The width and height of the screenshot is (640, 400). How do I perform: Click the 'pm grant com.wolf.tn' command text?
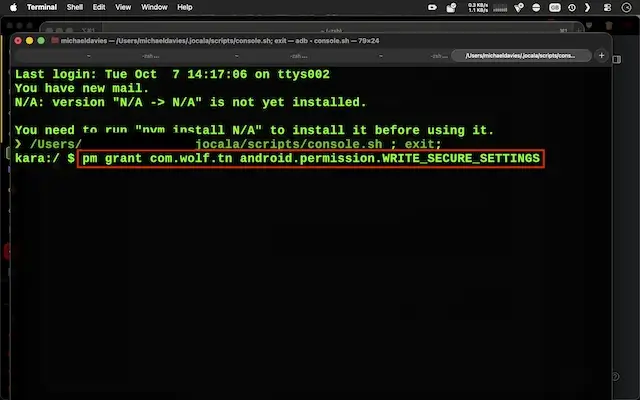[x=311, y=158]
